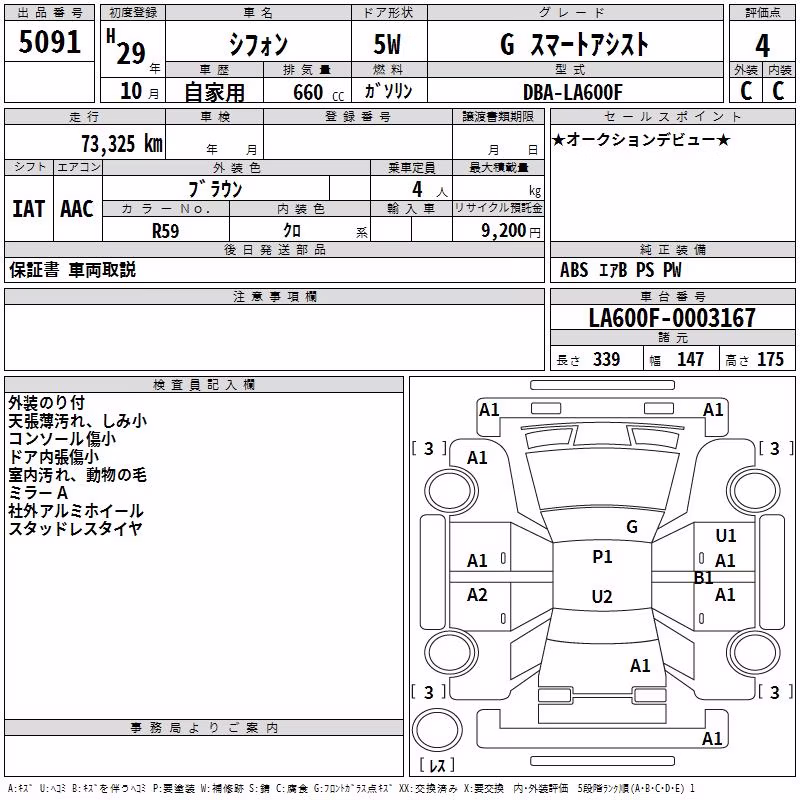Click color number R59
Viewport: 800px width, 800px height.
pos(165,231)
